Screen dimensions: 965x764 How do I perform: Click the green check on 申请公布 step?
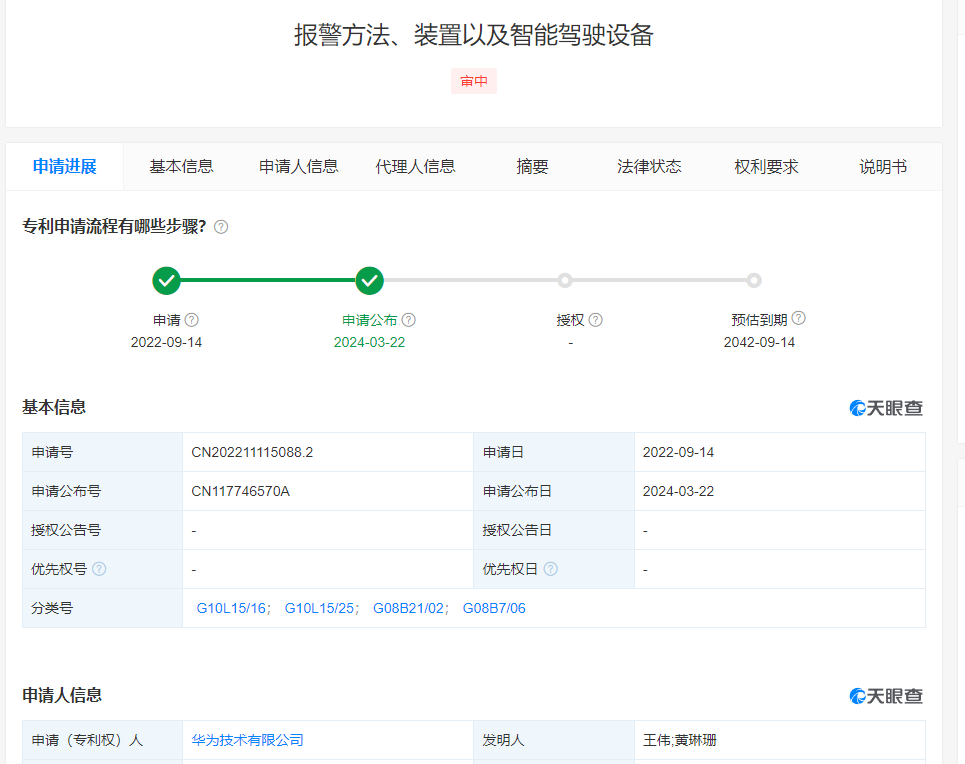tap(370, 281)
